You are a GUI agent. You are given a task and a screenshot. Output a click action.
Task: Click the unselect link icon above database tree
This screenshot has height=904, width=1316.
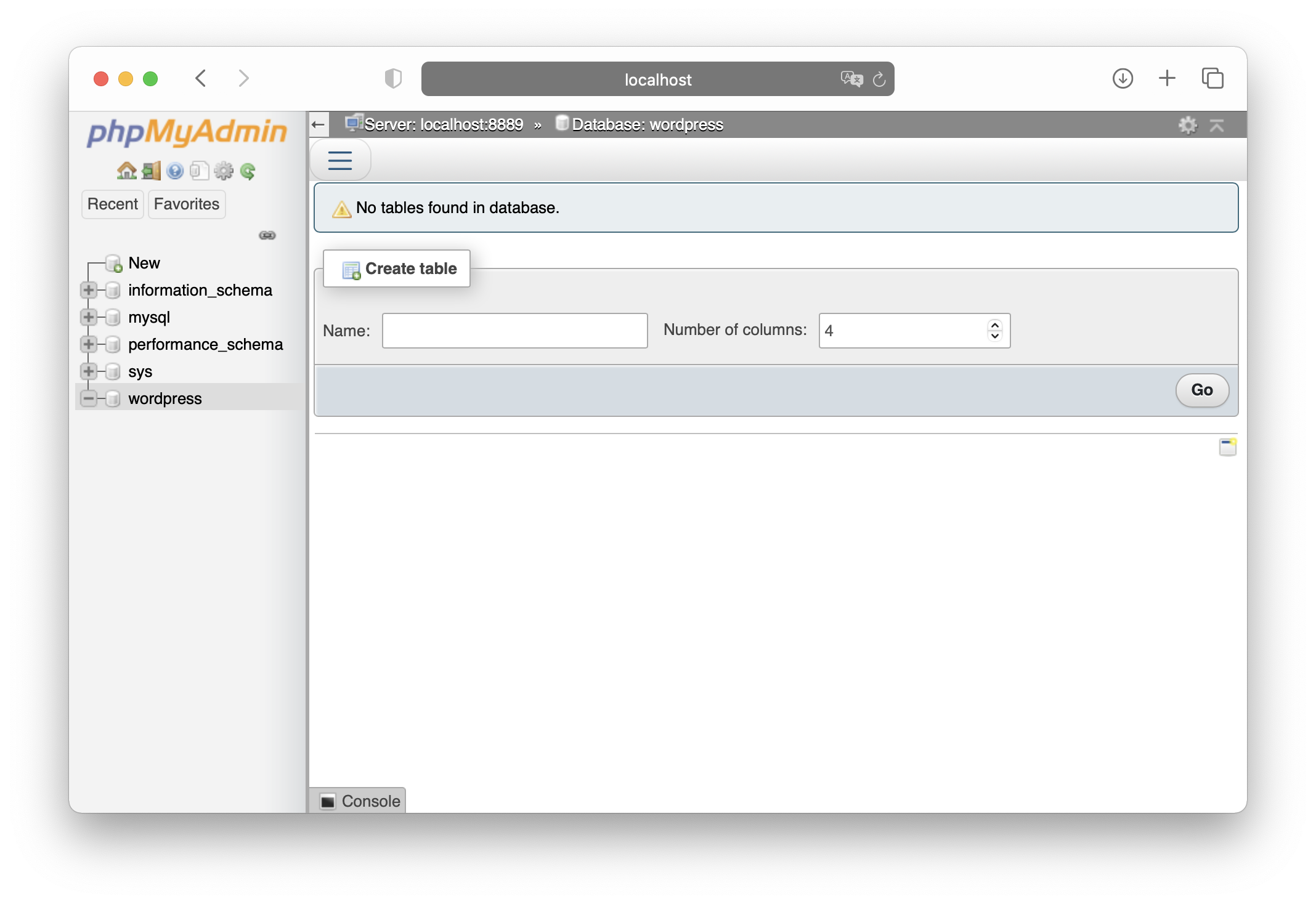pos(267,235)
